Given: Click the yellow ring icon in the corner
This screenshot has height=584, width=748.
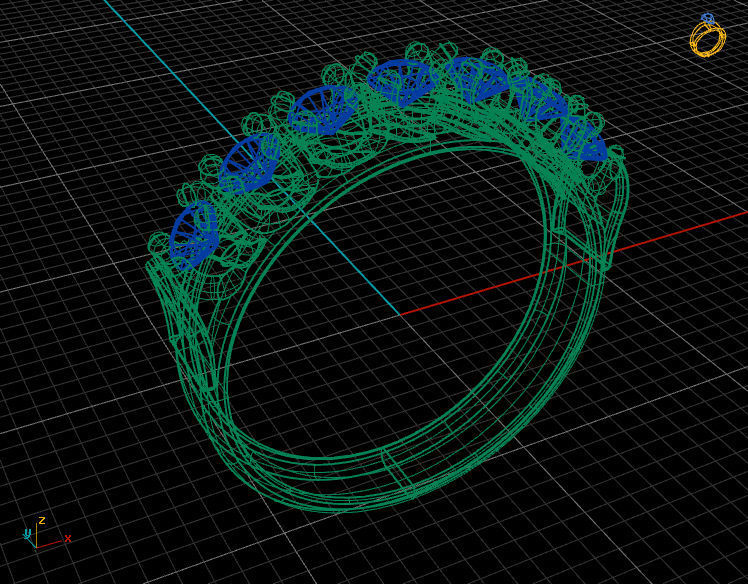Looking at the screenshot, I should (x=708, y=36).
